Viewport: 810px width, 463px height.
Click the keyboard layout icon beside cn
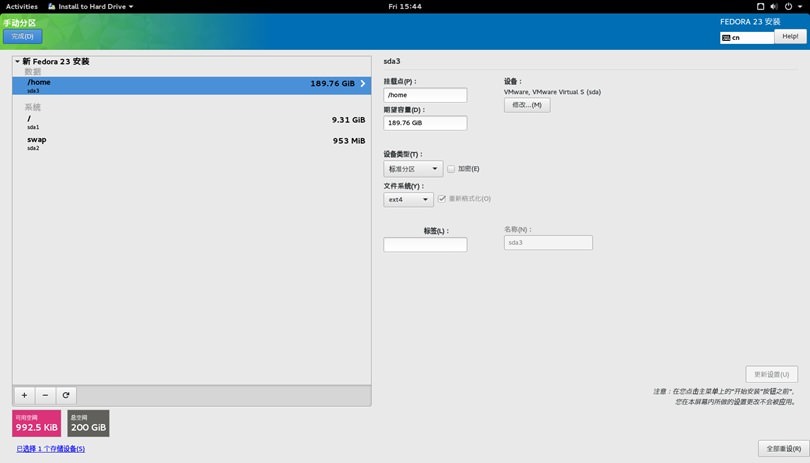pyautogui.click(x=725, y=38)
